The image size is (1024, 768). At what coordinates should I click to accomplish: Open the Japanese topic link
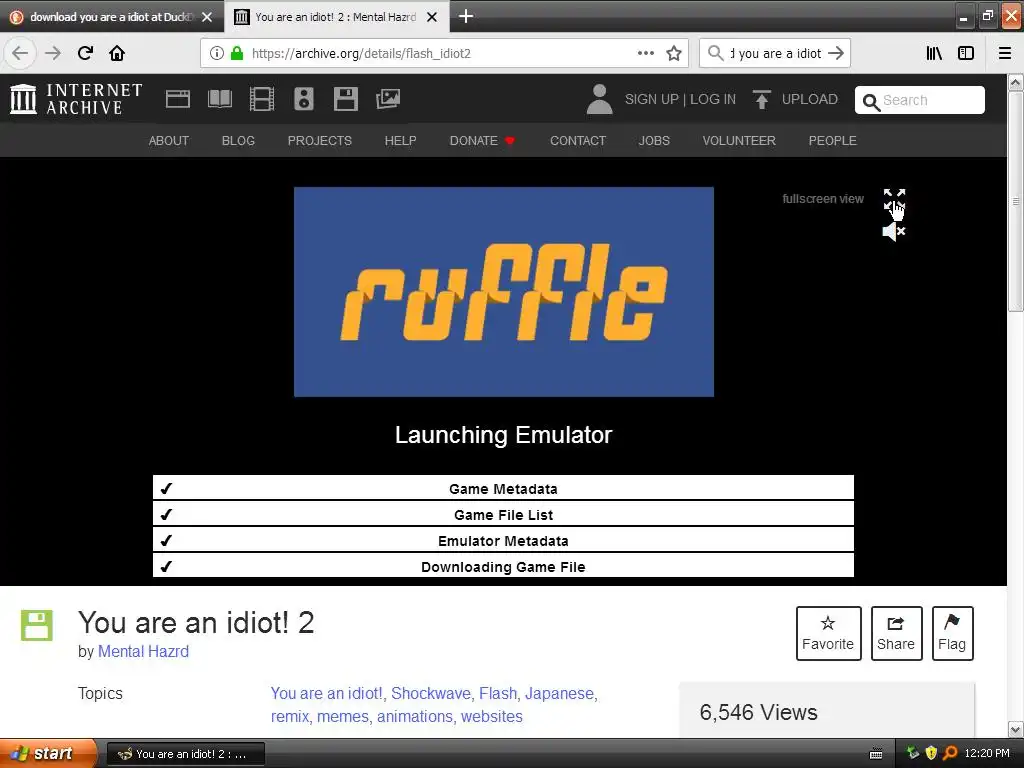[x=560, y=693]
